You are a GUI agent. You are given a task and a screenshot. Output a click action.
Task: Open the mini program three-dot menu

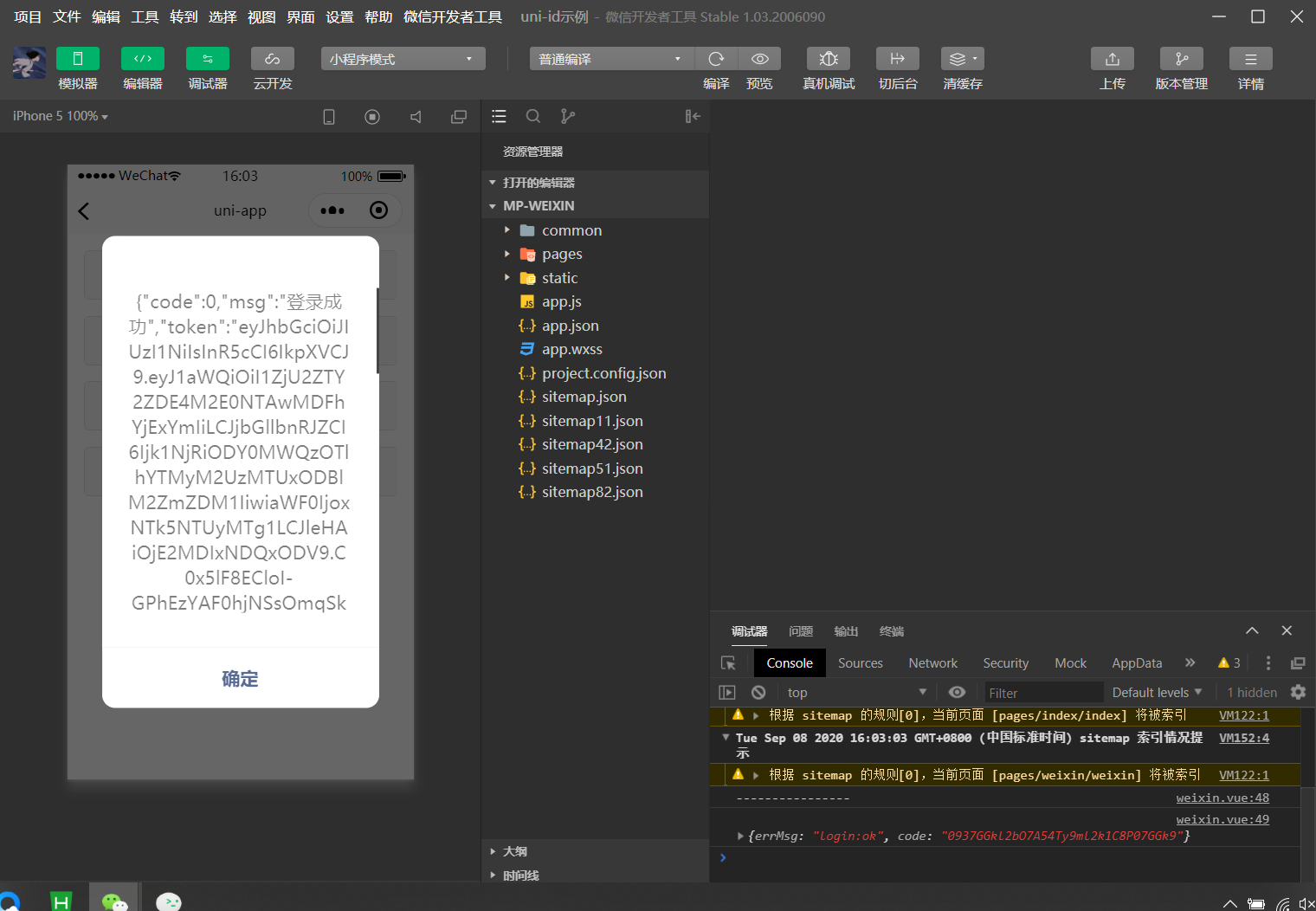(x=332, y=210)
